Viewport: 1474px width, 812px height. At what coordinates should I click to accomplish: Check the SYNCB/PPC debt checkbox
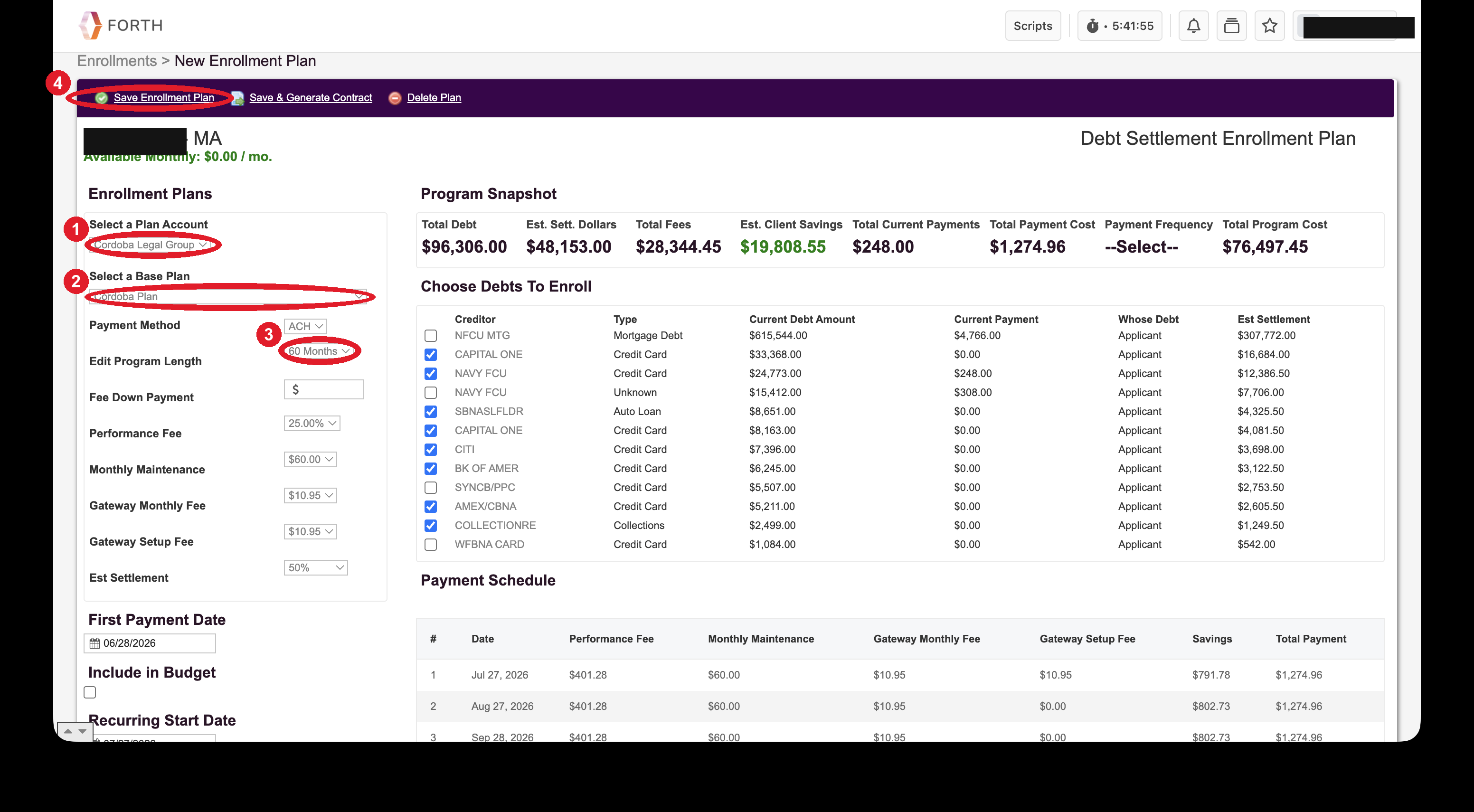(x=431, y=488)
